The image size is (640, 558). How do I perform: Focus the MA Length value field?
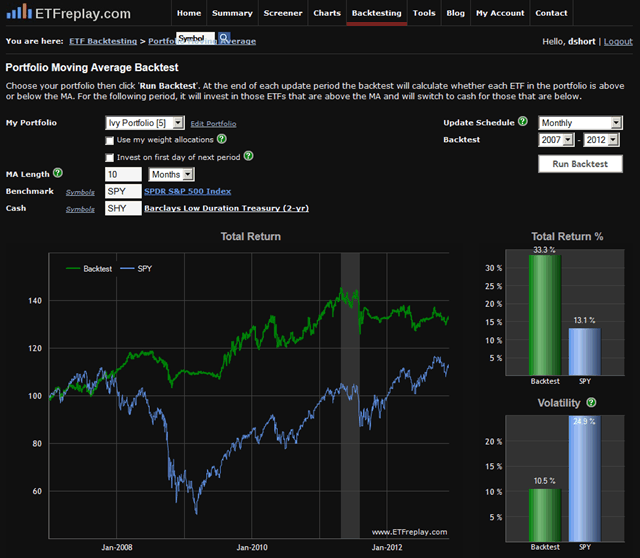click(123, 174)
